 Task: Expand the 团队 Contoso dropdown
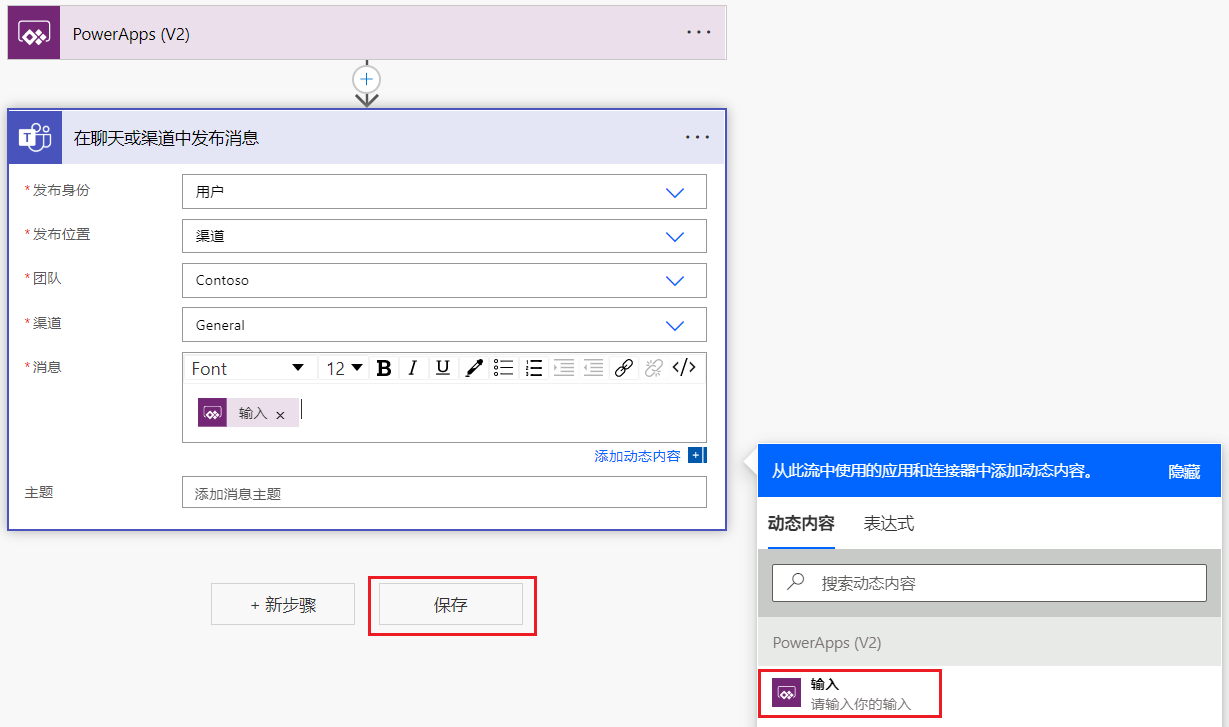click(x=675, y=280)
